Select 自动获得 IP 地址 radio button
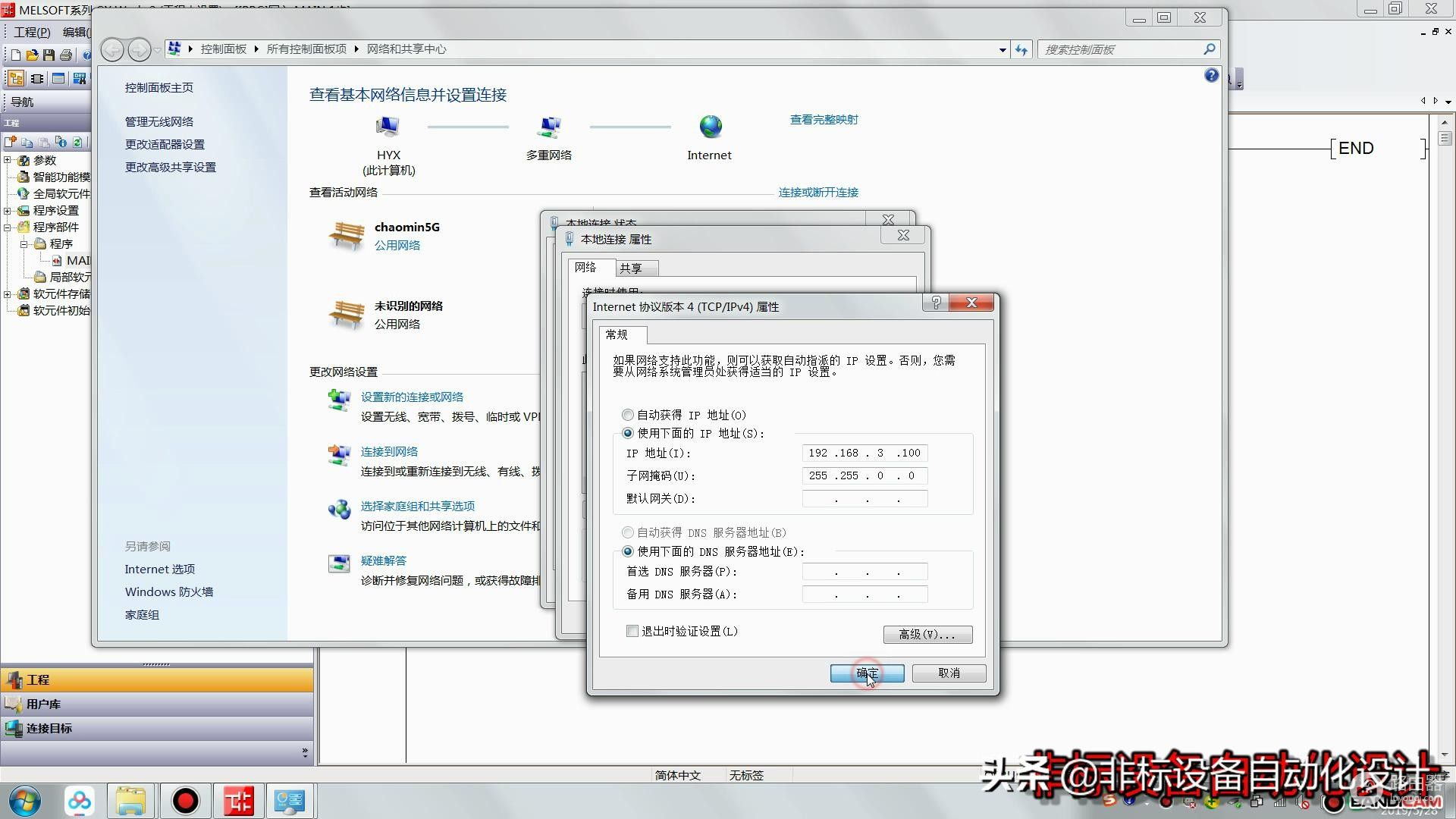This screenshot has height=819, width=1456. pos(627,415)
